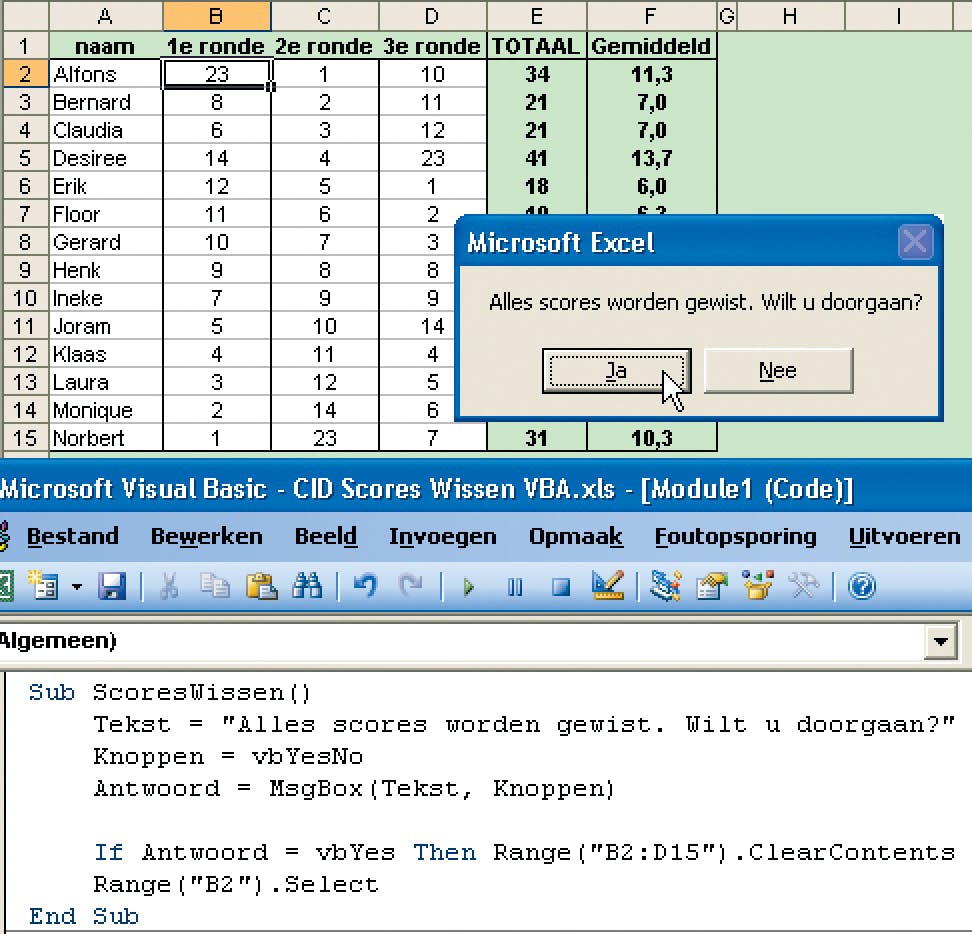Image resolution: width=972 pixels, height=934 pixels.
Task: Close the Microsoft Excel message box
Action: tap(916, 242)
